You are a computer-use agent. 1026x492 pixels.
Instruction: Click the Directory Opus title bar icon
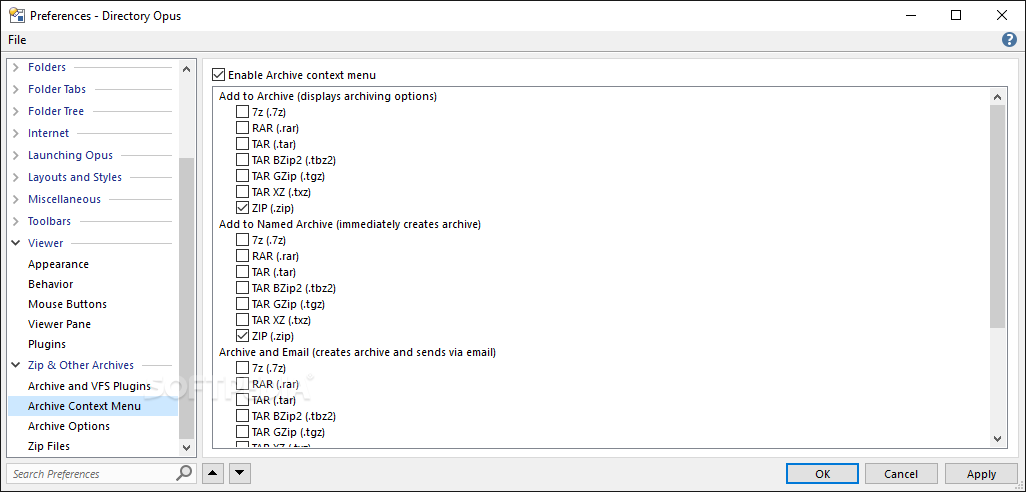point(17,15)
